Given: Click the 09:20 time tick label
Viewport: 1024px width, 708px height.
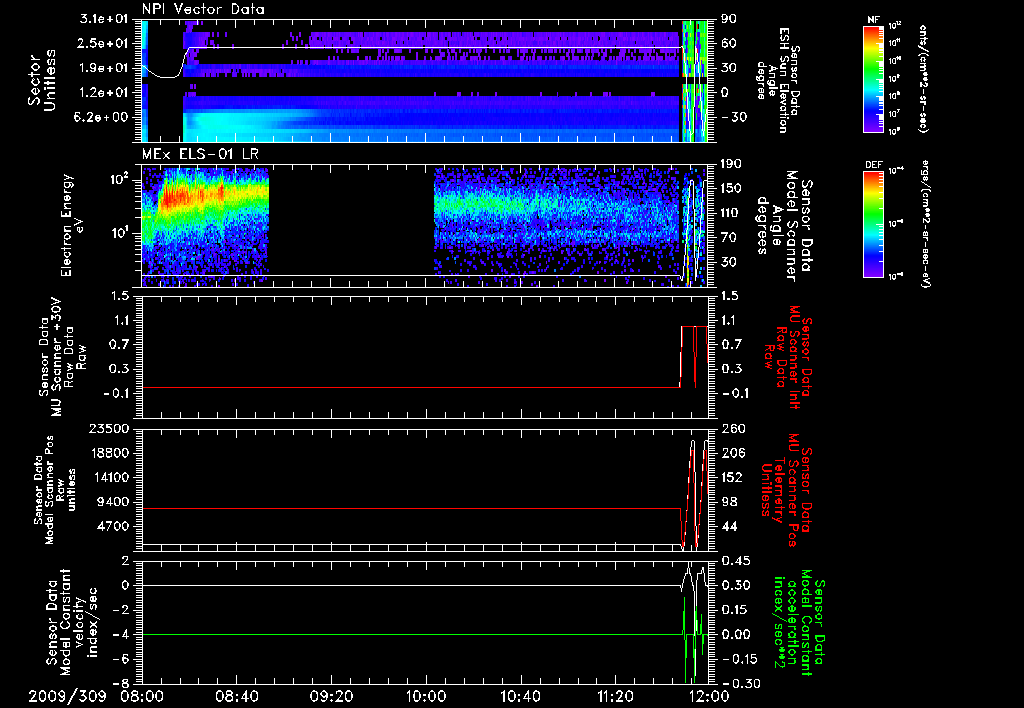Looking at the screenshot, I should tap(331, 696).
